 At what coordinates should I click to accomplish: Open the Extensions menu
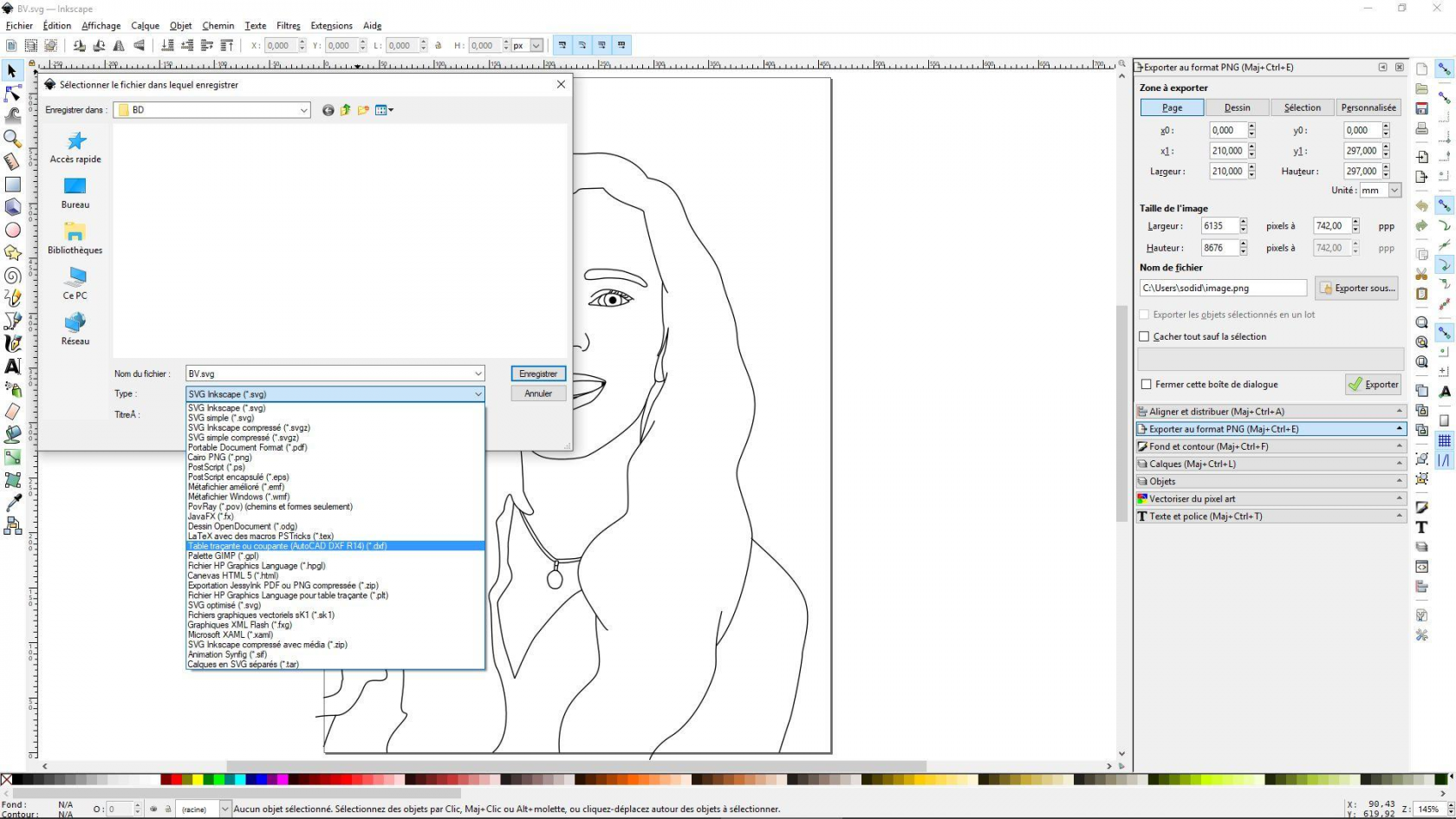331,25
